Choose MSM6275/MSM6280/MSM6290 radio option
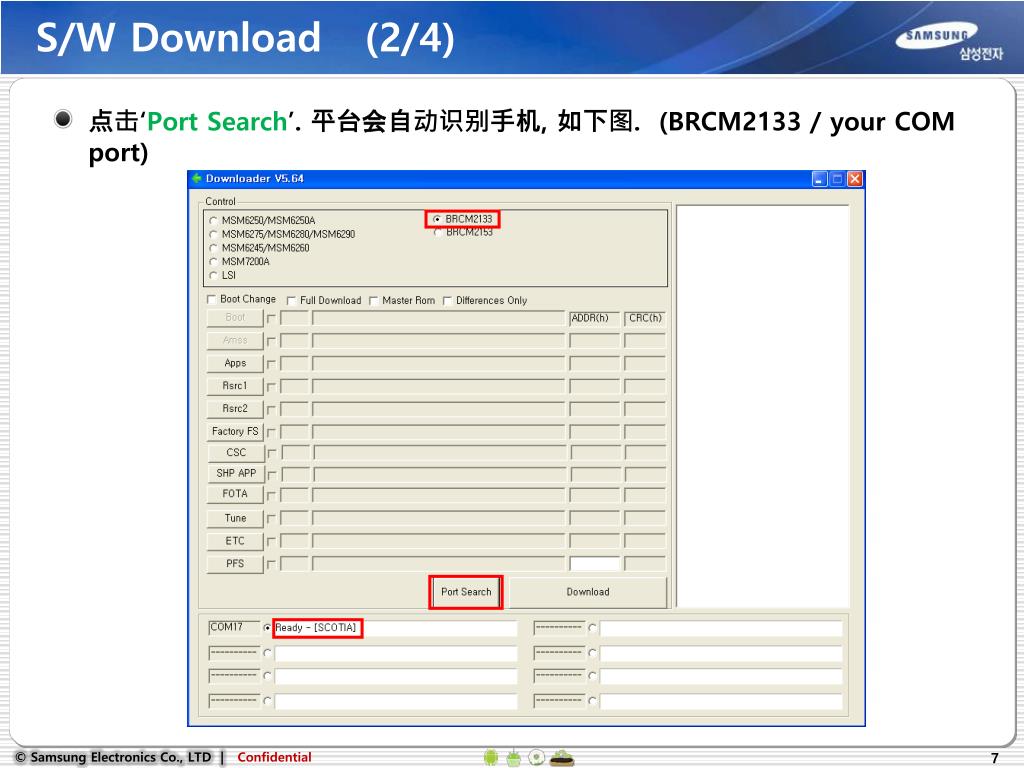Image resolution: width=1024 pixels, height=768 pixels. coord(213,234)
